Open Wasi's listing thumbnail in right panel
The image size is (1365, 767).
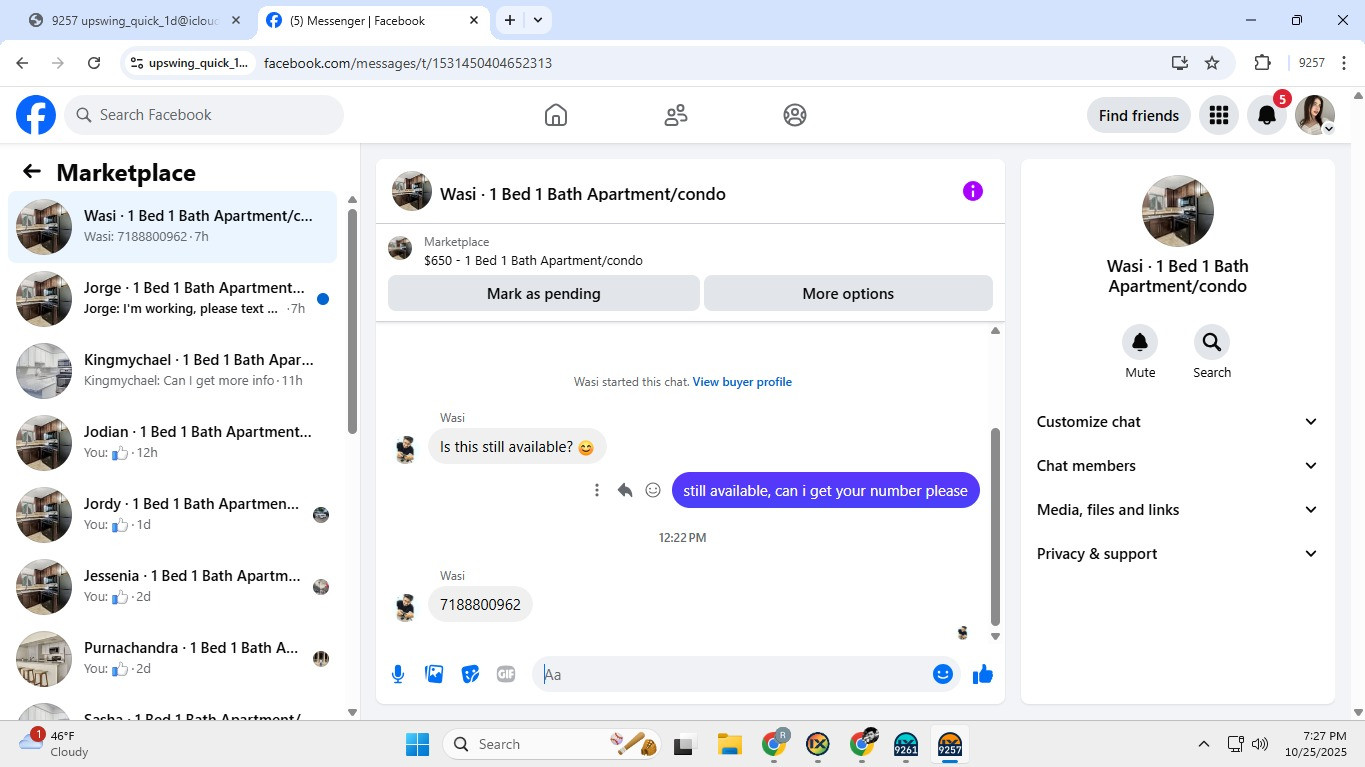1178,211
